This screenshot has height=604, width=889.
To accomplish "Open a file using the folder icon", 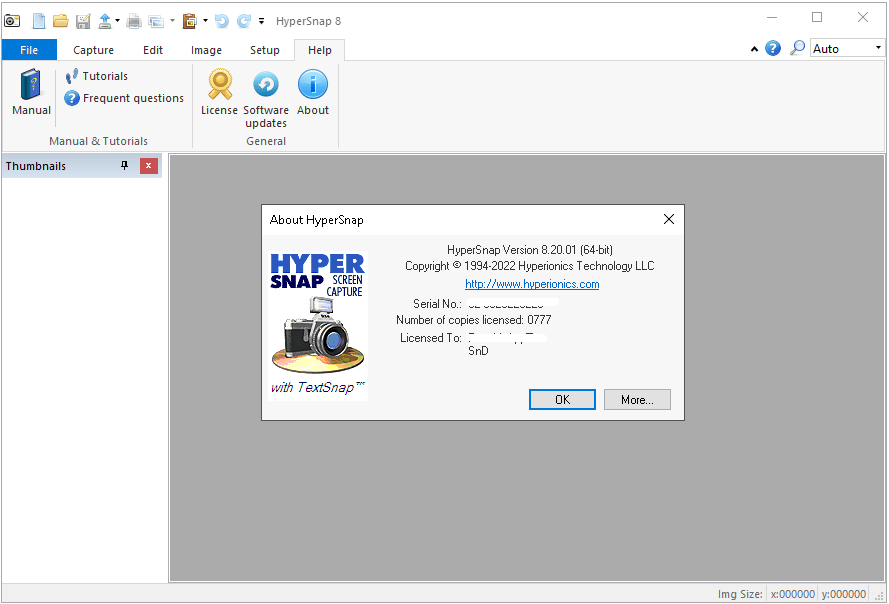I will click(x=61, y=21).
